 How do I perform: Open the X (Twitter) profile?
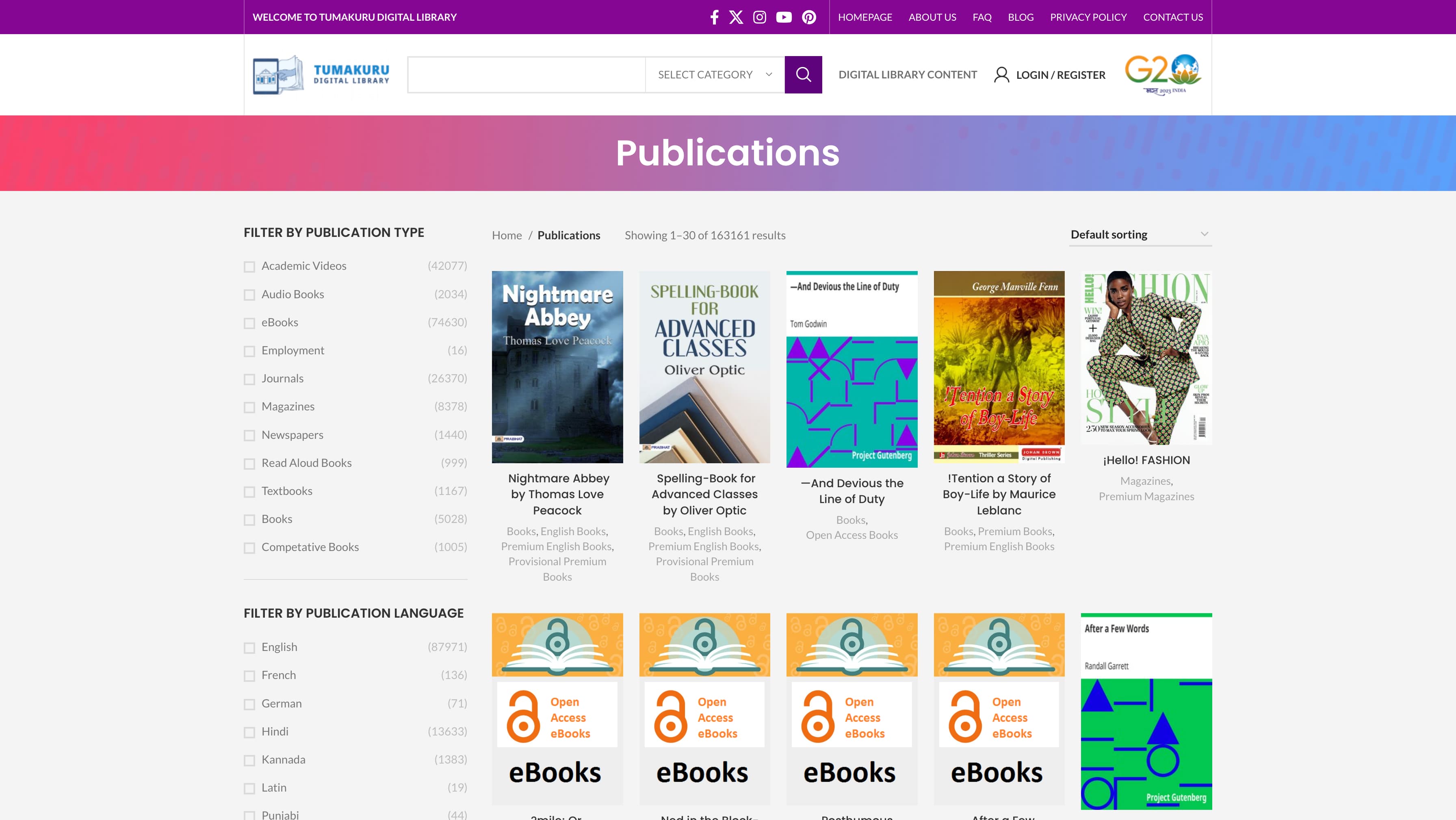pyautogui.click(x=736, y=17)
